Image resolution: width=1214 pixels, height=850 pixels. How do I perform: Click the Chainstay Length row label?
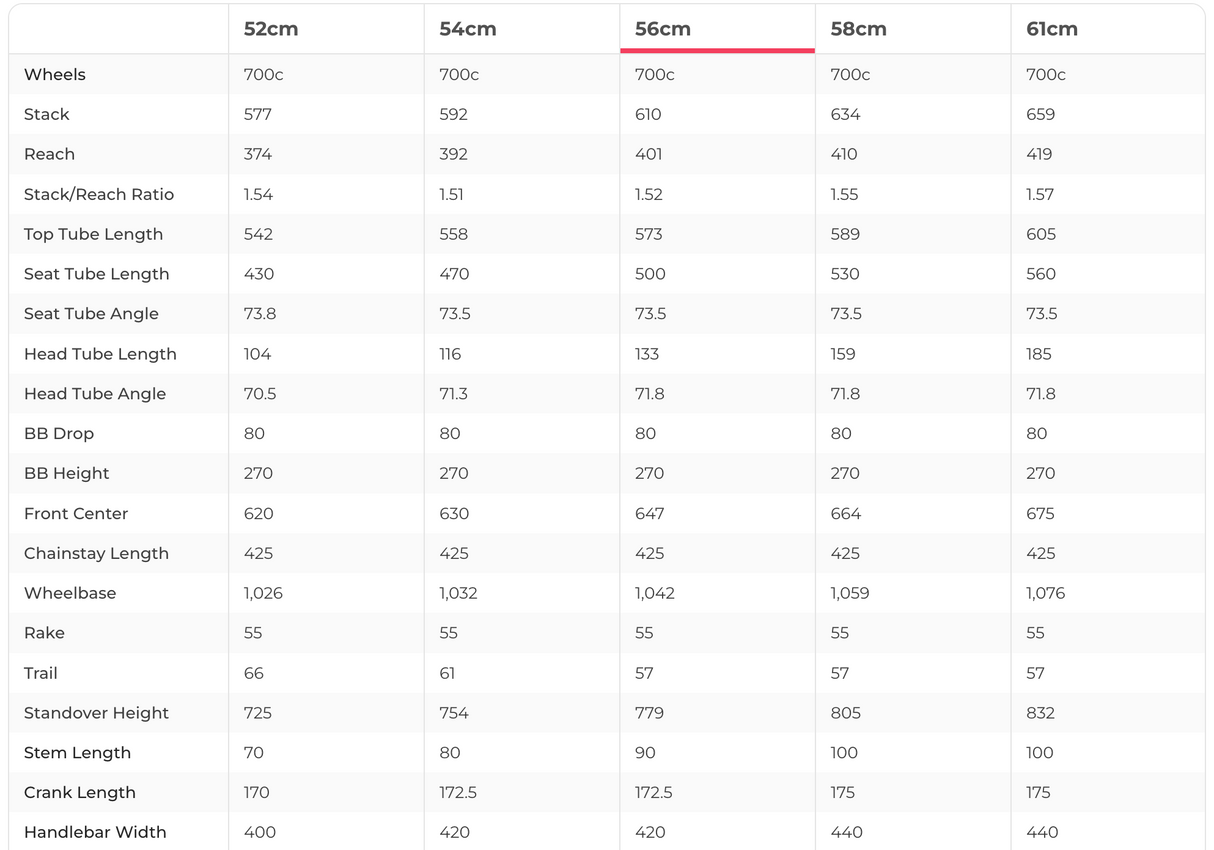click(x=96, y=553)
